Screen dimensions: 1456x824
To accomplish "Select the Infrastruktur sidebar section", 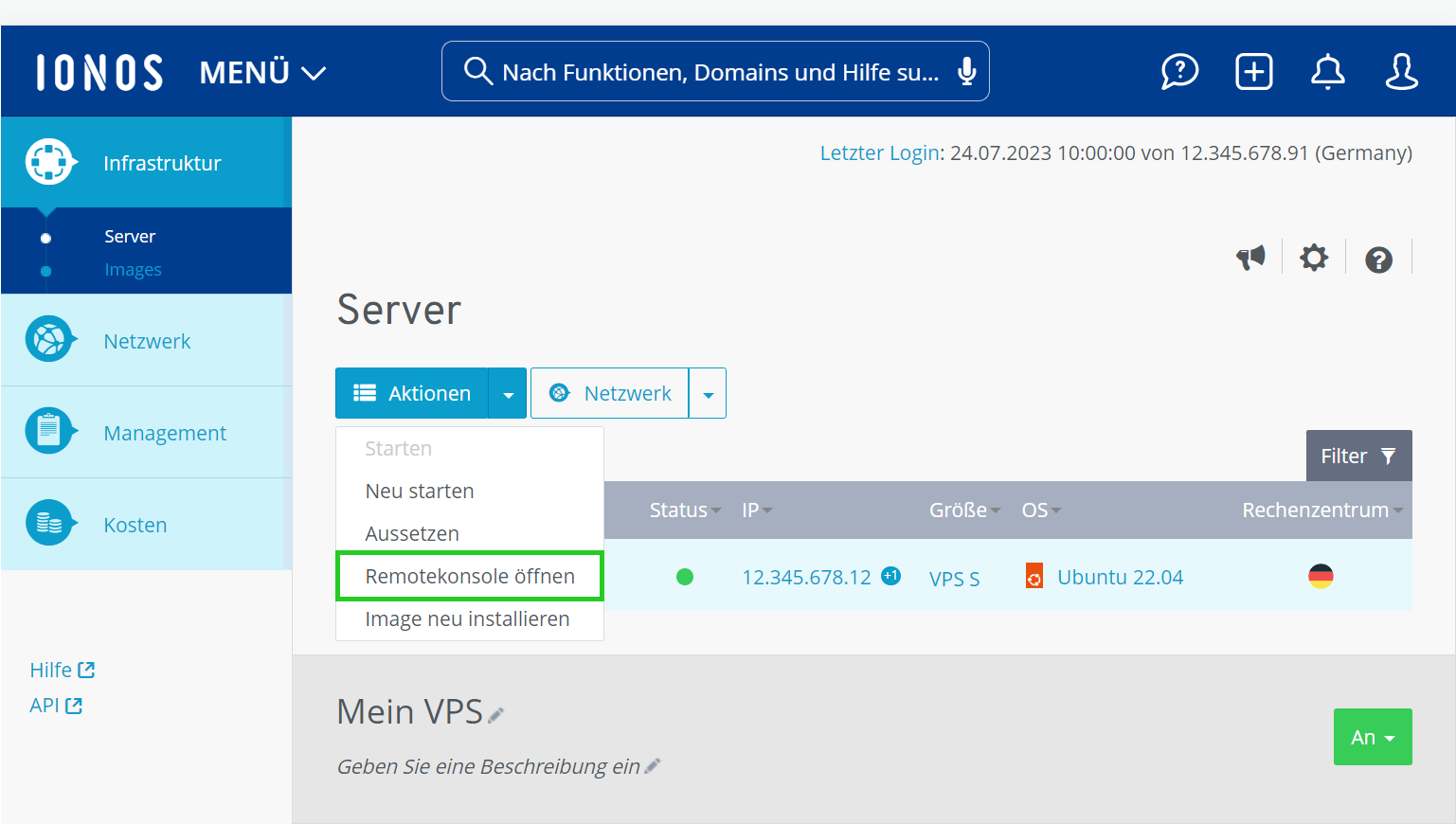I will 146,163.
